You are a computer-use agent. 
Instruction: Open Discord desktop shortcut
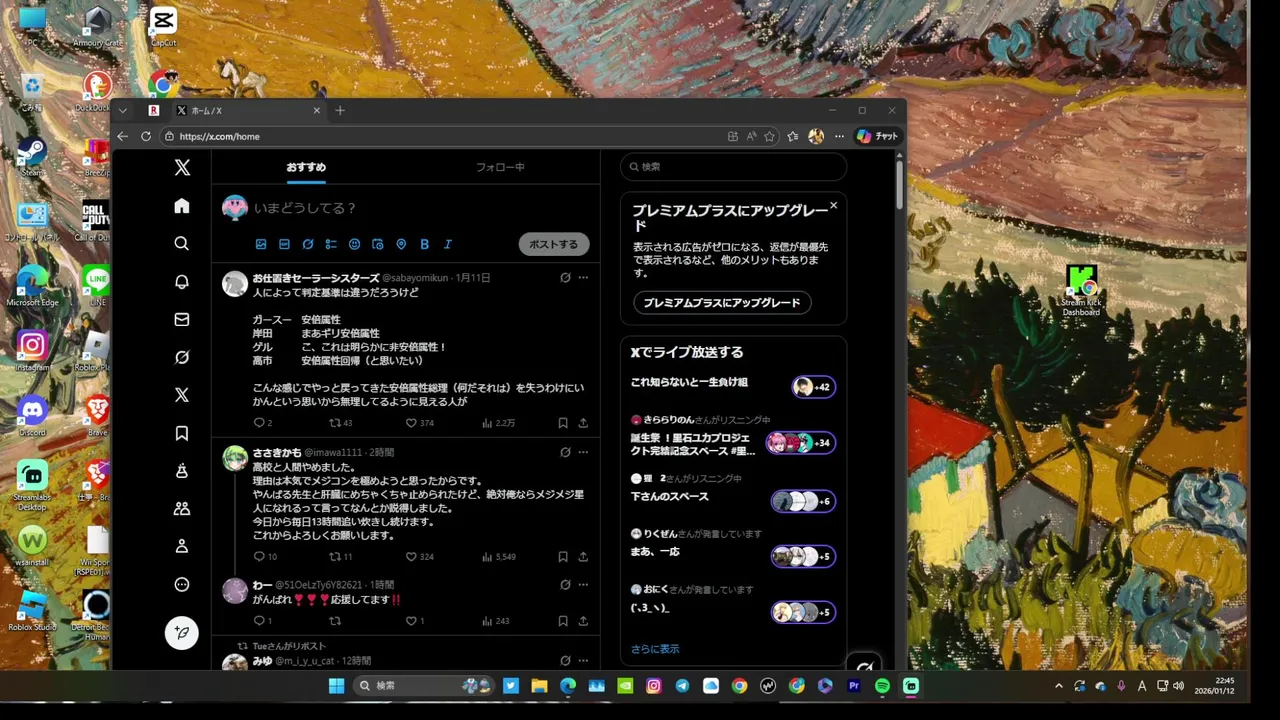coord(32,415)
